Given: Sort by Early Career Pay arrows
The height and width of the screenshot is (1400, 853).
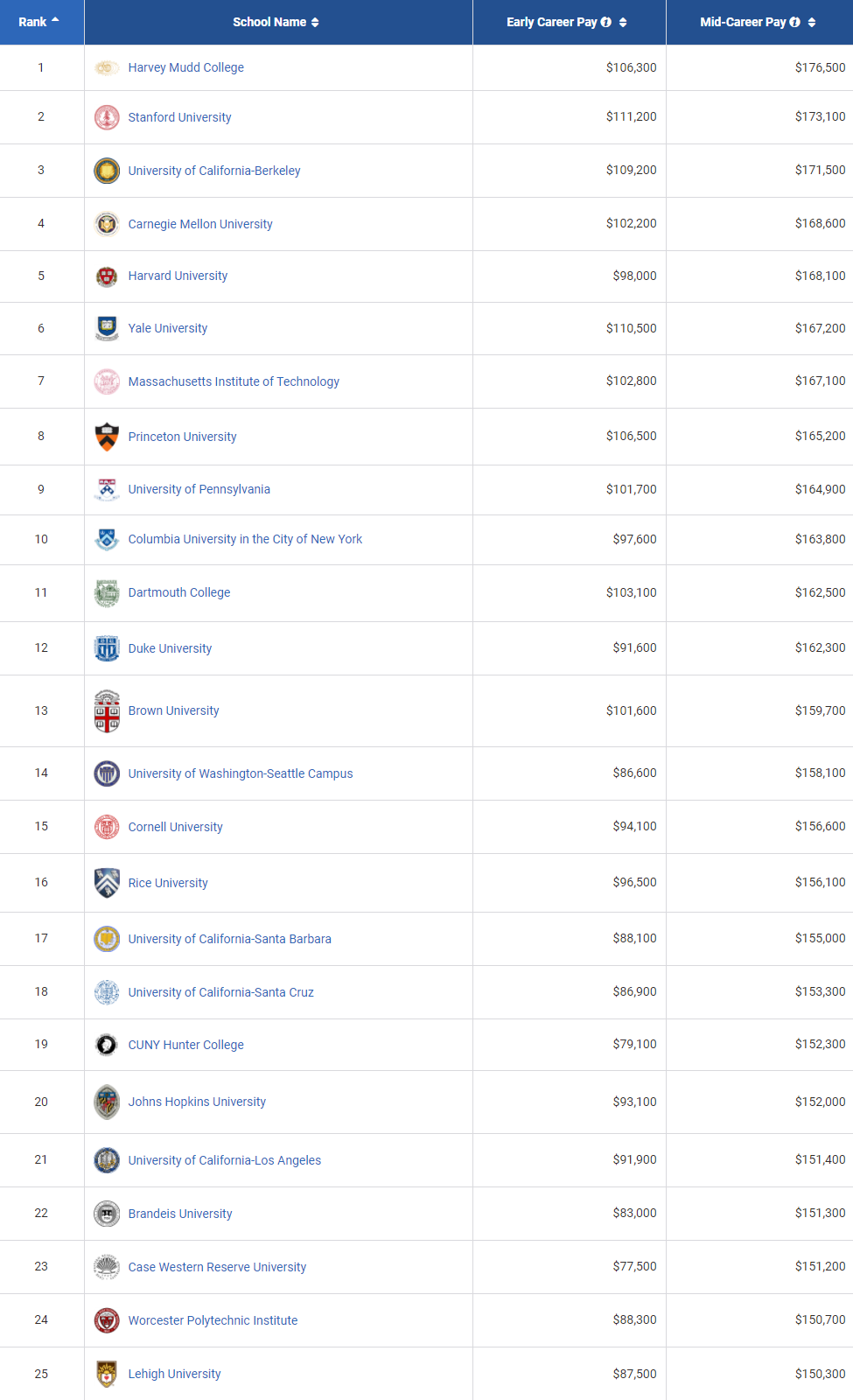Looking at the screenshot, I should pyautogui.click(x=623, y=22).
